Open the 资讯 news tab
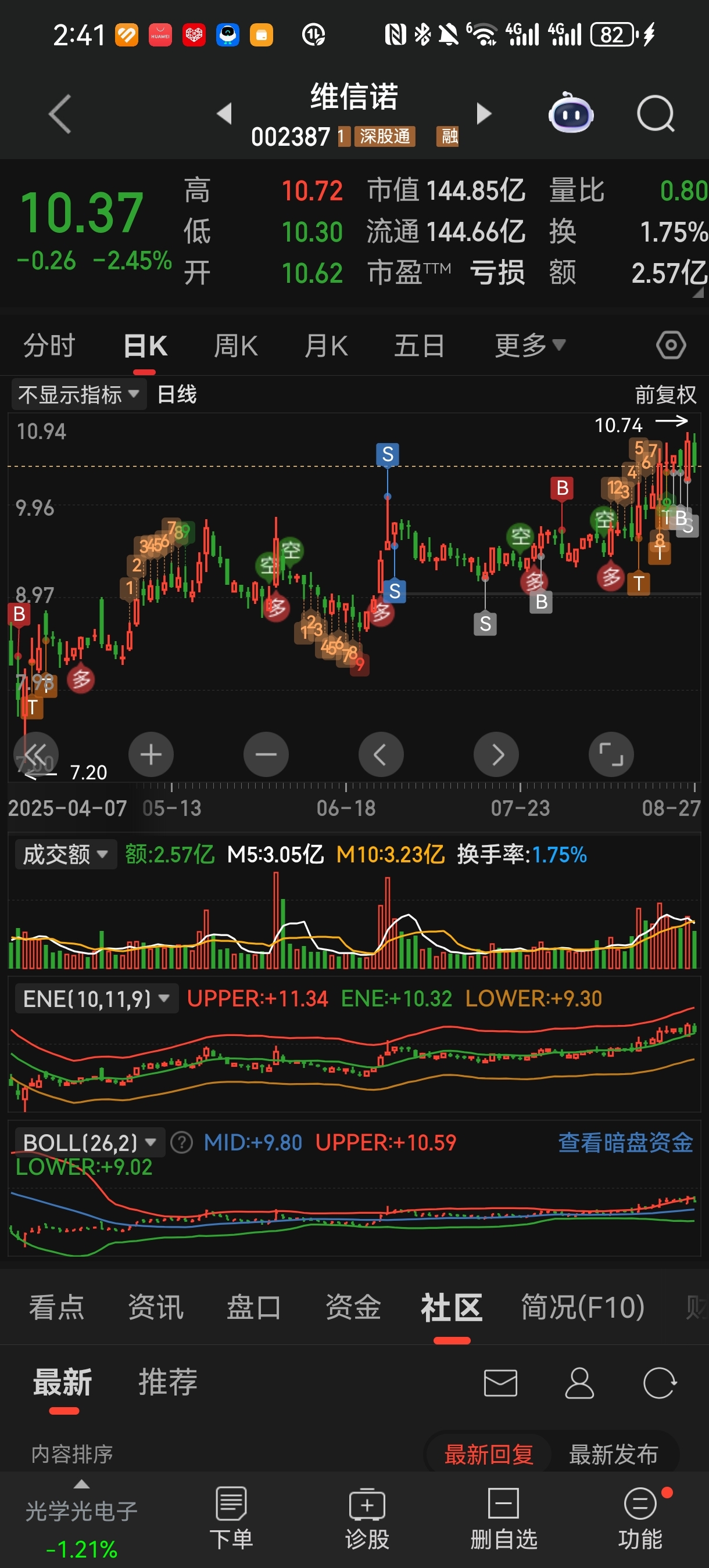The height and width of the screenshot is (1568, 709). click(x=155, y=1307)
